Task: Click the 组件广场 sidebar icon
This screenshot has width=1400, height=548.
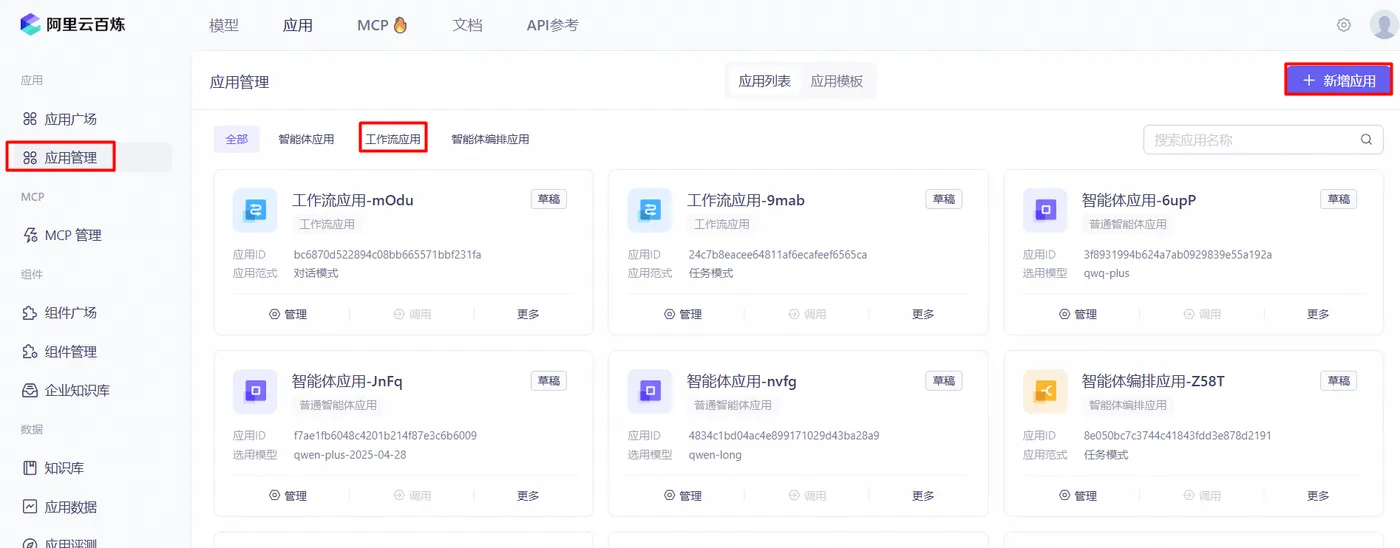Action: (x=30, y=312)
